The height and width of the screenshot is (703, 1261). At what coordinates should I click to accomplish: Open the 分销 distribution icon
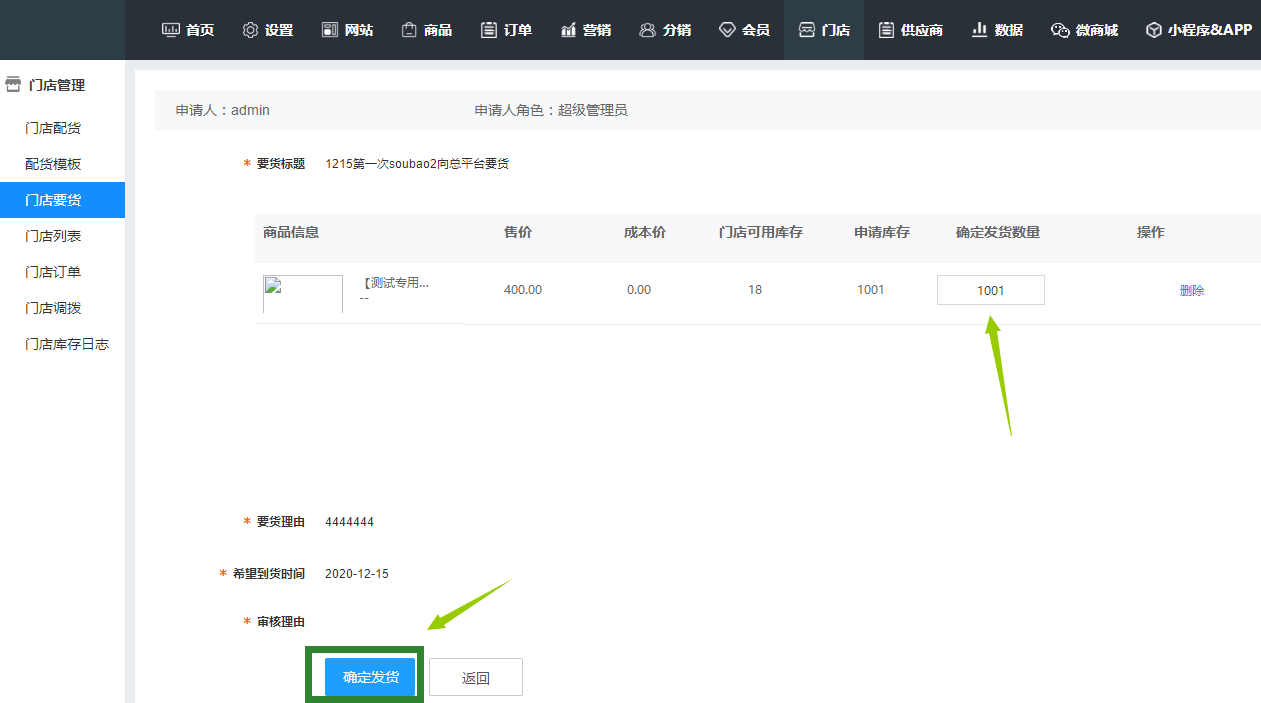(x=648, y=29)
